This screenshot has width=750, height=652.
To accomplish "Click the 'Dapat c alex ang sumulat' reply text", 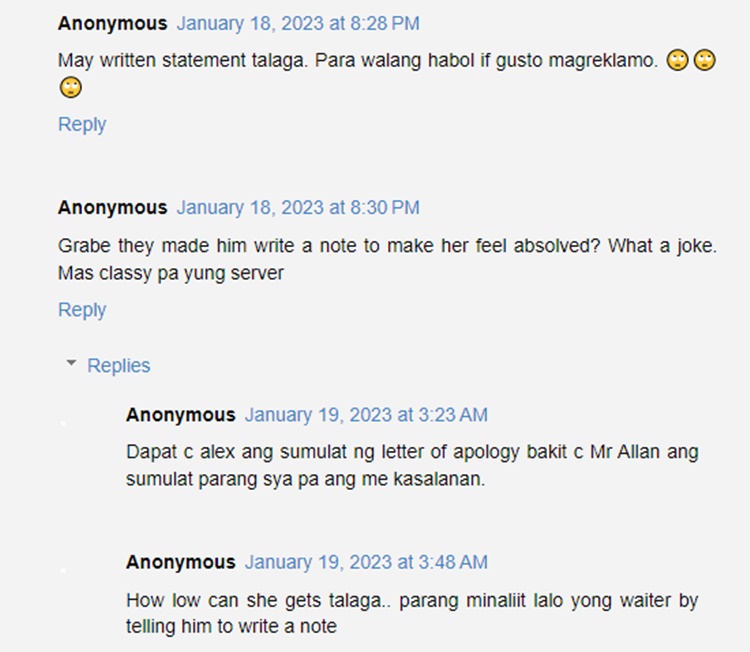I will 412,465.
